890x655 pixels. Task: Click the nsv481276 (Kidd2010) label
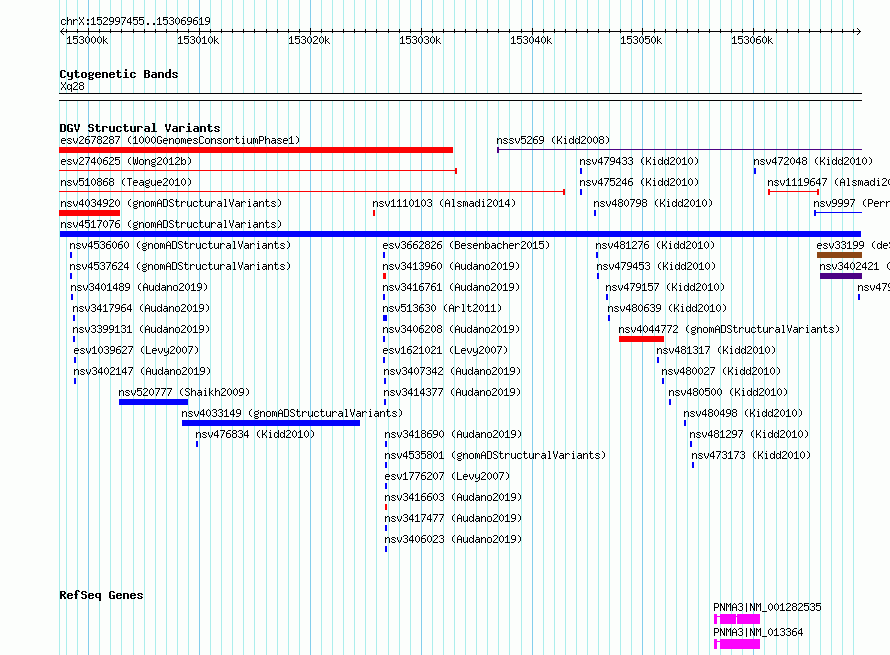[x=655, y=245]
